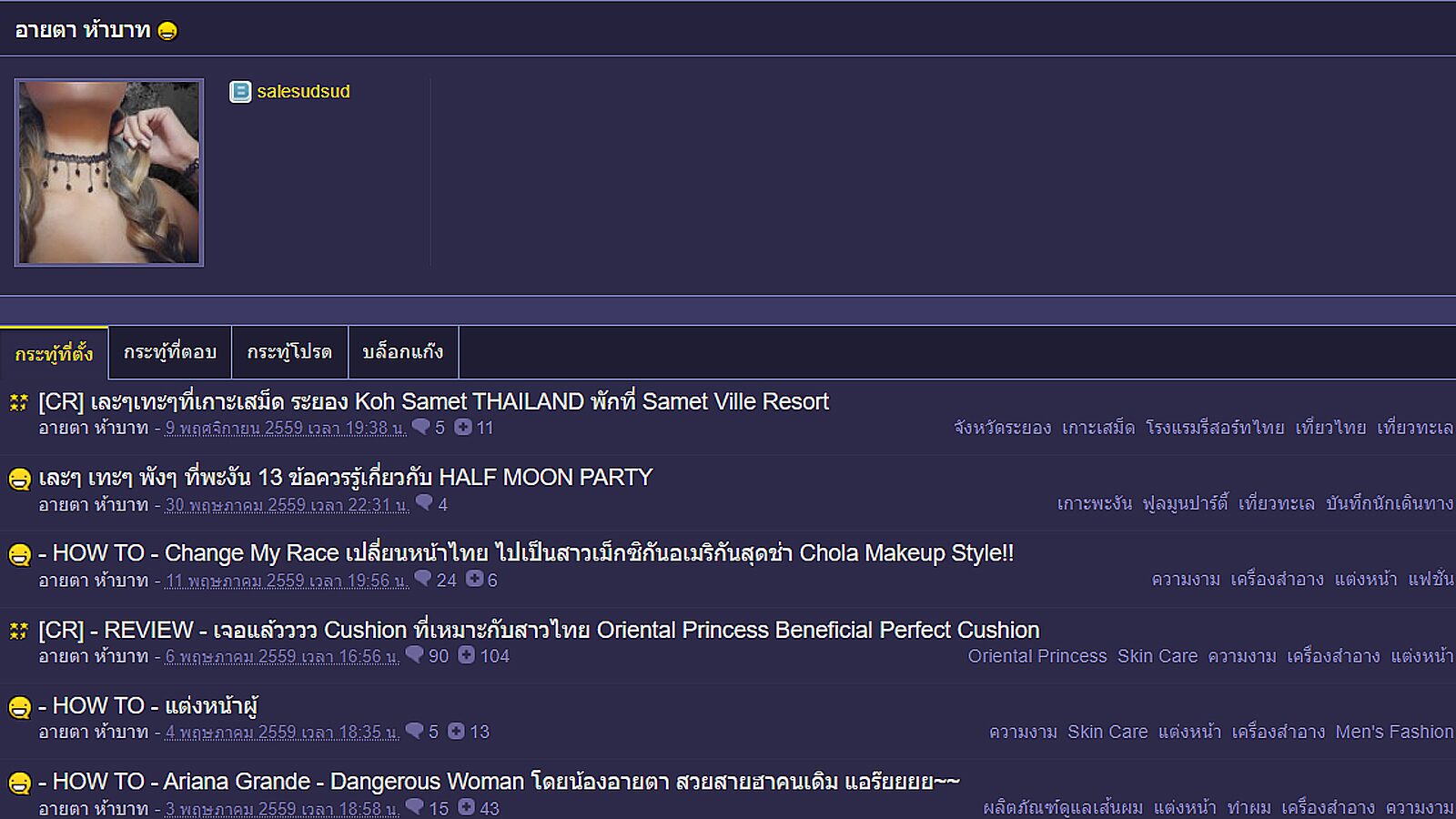Click the blog icon beside salesudsud
1456x819 pixels.
[x=240, y=92]
